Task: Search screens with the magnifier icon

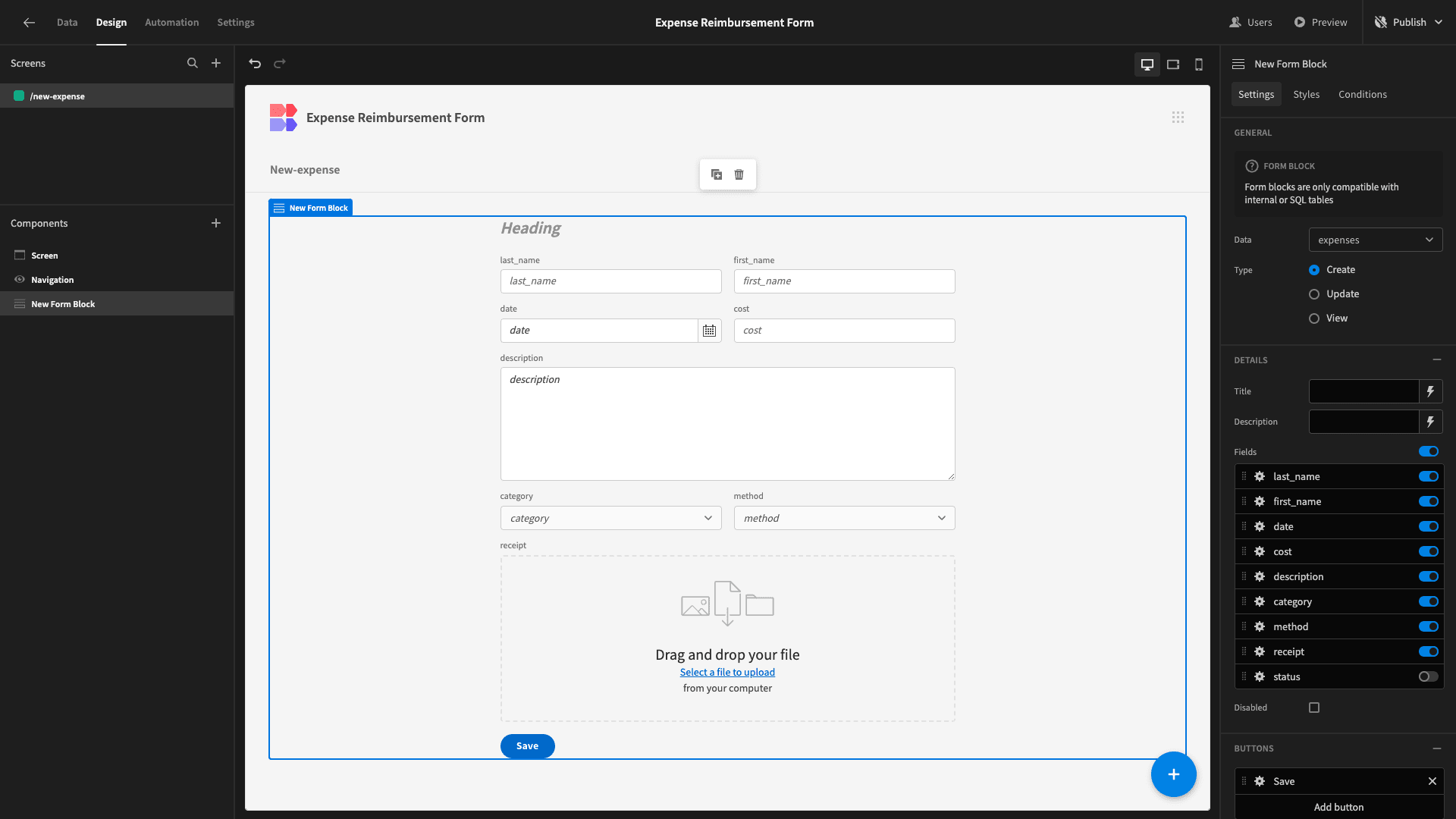Action: (193, 64)
